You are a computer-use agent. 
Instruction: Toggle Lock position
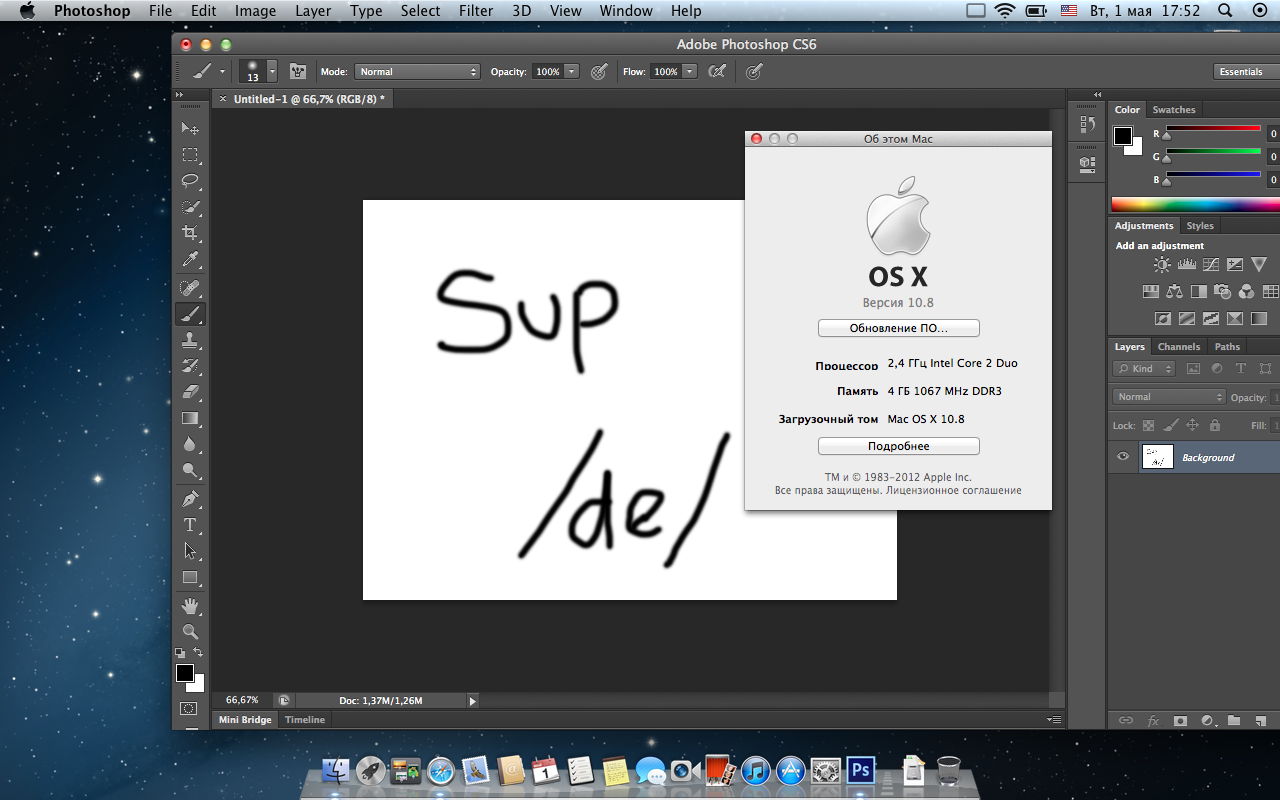tap(1192, 425)
